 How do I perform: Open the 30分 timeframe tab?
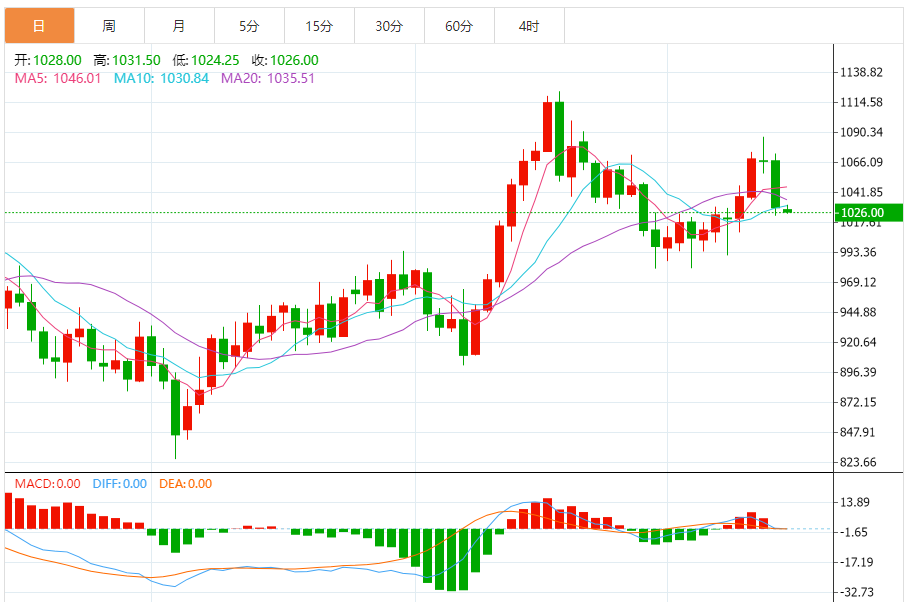[389, 26]
